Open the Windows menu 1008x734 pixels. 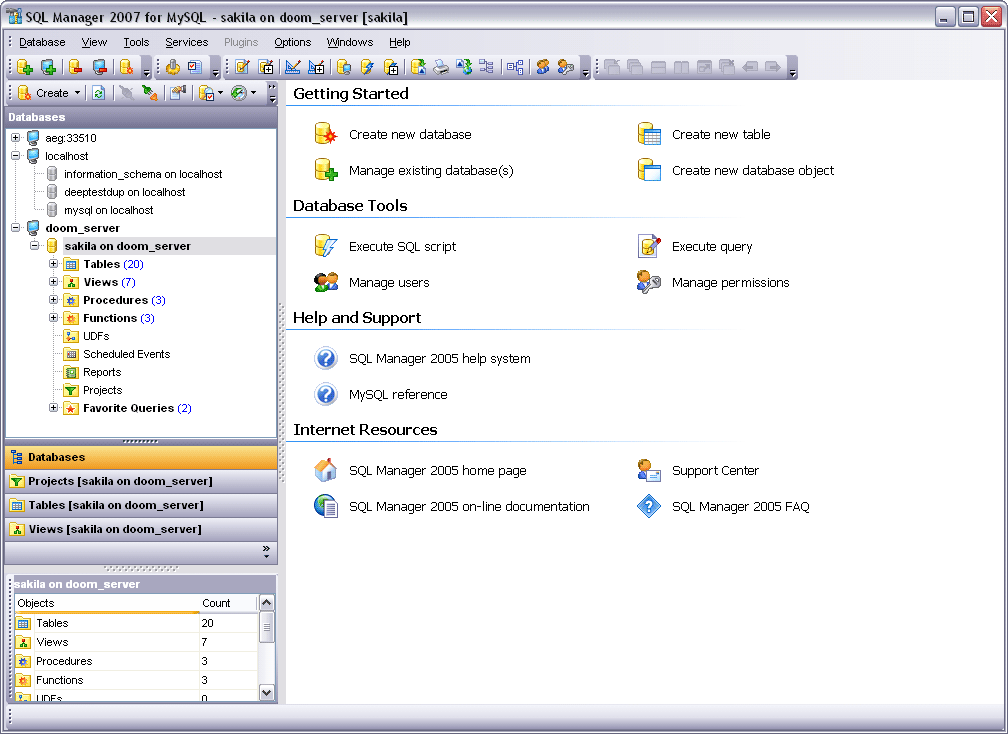(350, 42)
